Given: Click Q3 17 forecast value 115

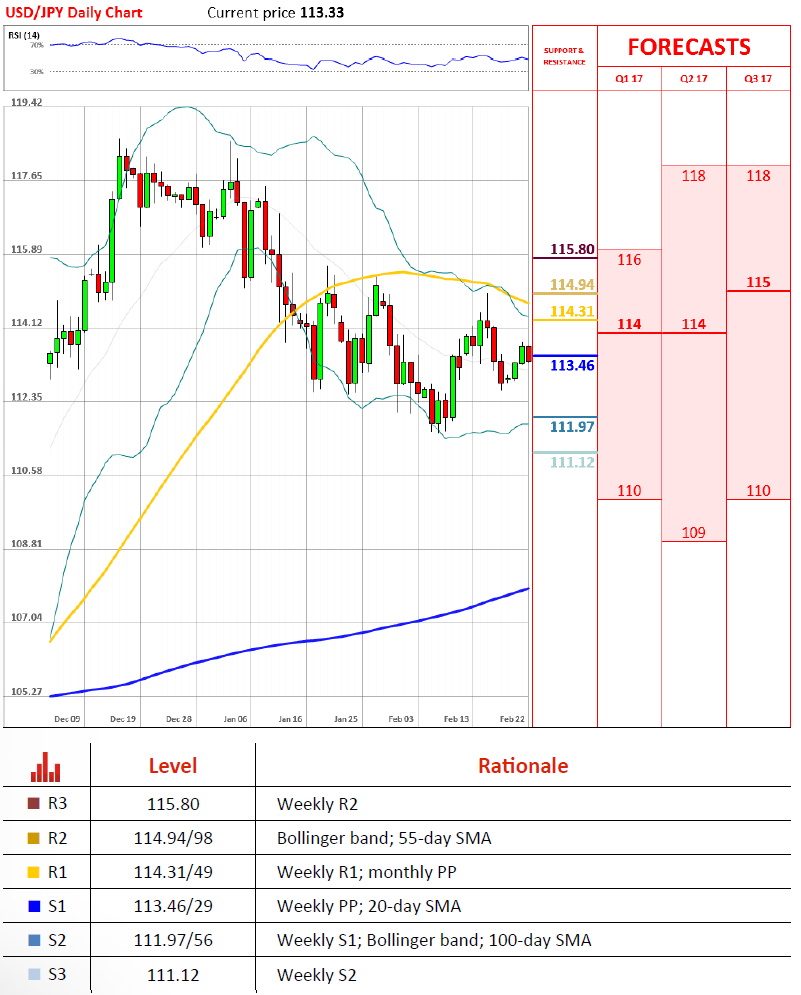Looking at the screenshot, I should (x=758, y=282).
